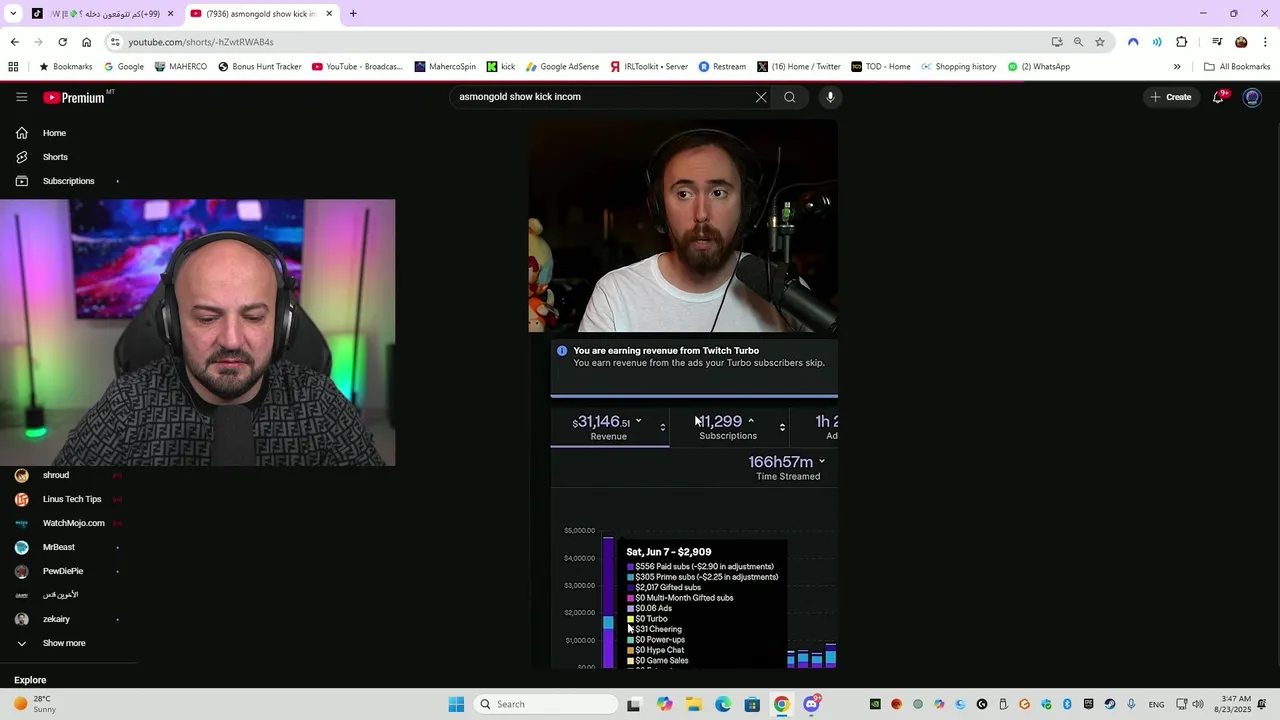Image resolution: width=1280 pixels, height=720 pixels.
Task: Open the PewDiePie channel
Action: 63,571
